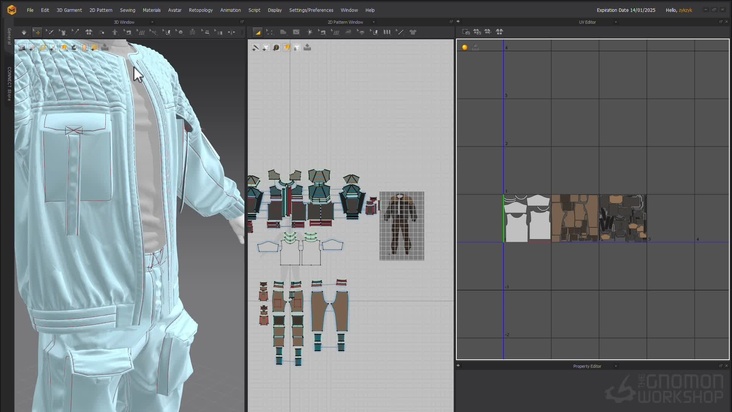
Task: Select the highlighted Select/Move tool in 3D toolbar
Action: 37,32
